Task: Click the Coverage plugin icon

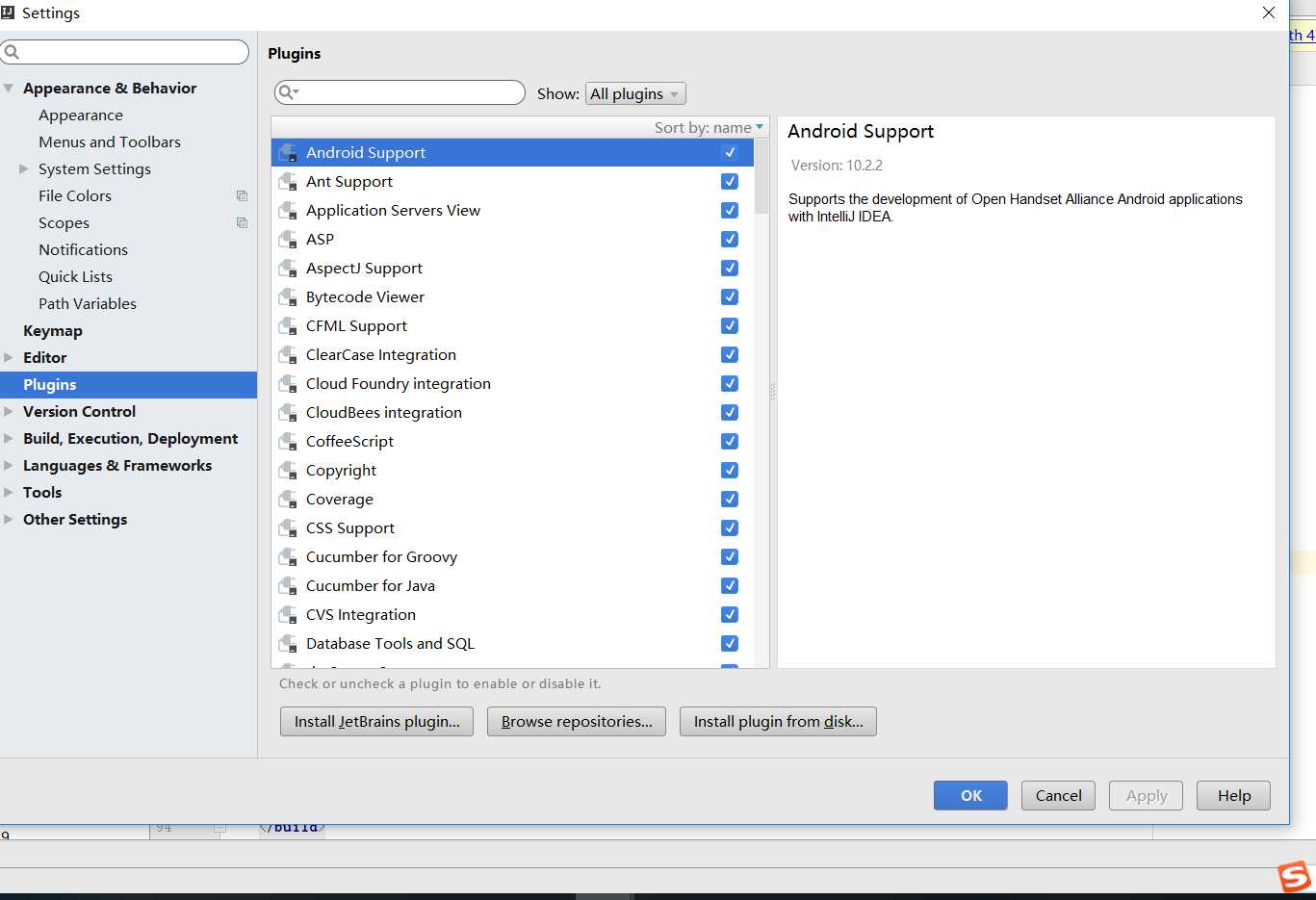Action: tap(288, 499)
